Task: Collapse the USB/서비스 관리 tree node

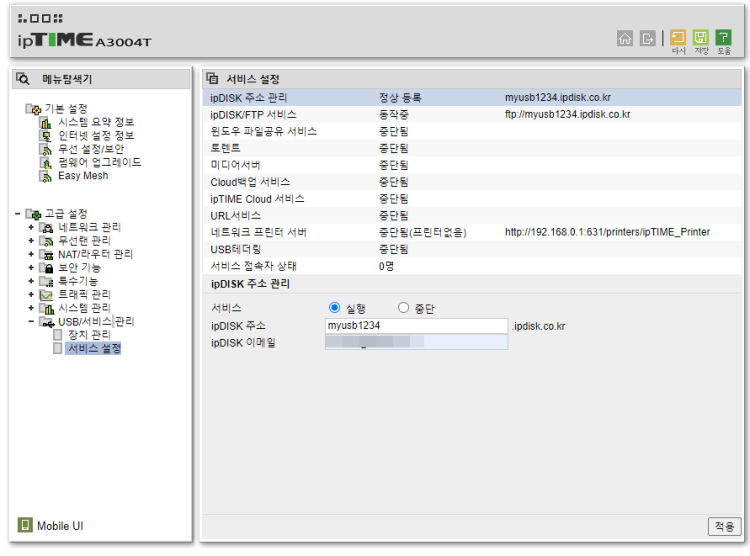Action: 31,322
